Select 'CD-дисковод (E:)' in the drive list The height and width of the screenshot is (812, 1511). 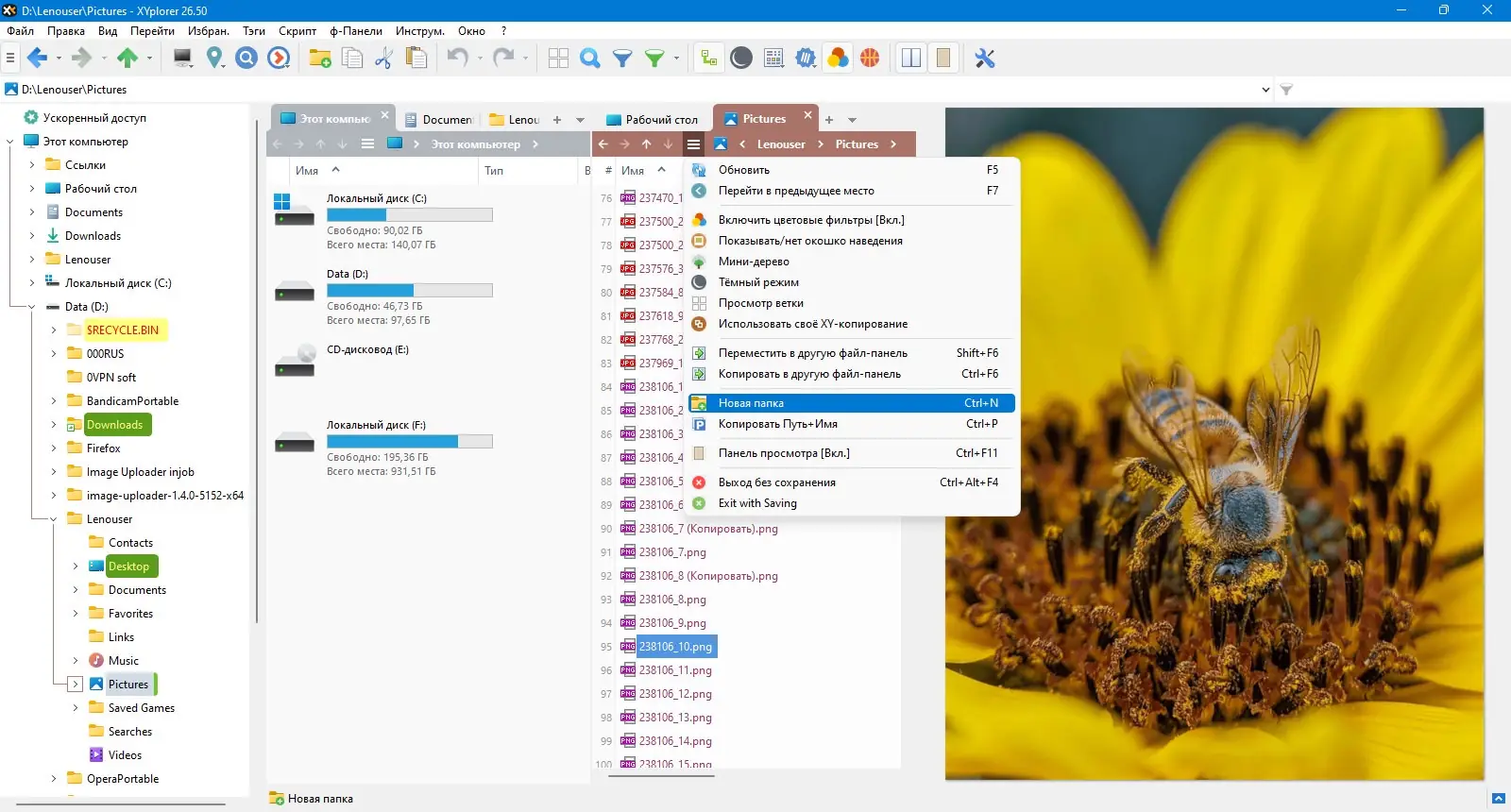[x=367, y=349]
